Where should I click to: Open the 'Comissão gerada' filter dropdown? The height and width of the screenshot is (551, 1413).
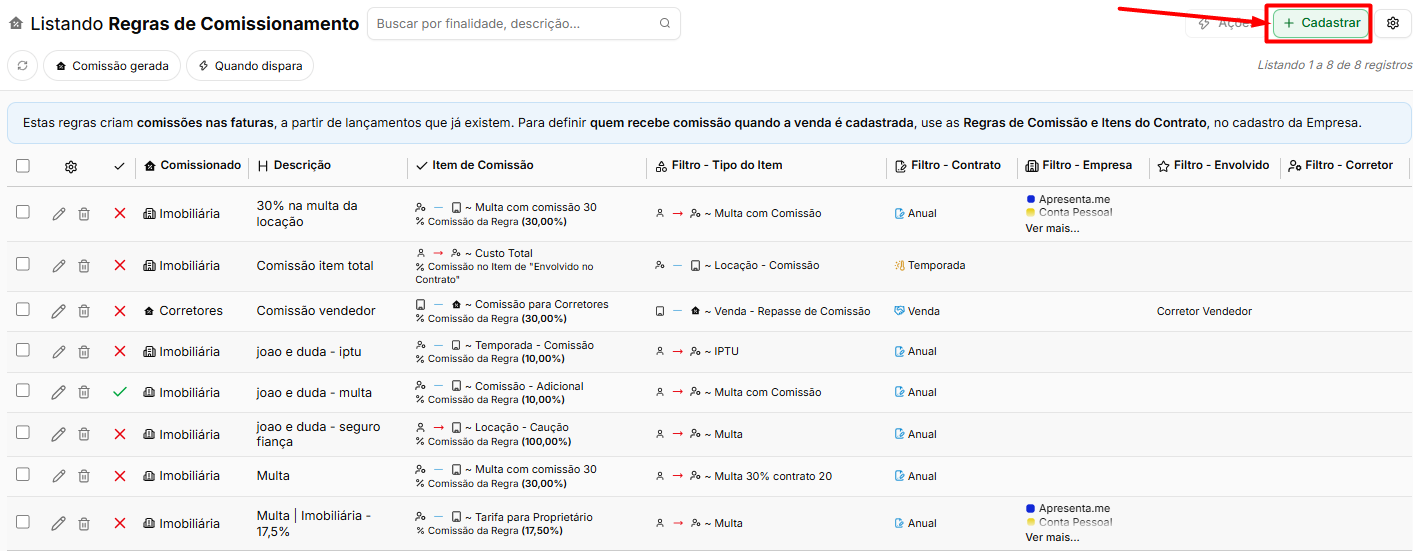[x=112, y=66]
